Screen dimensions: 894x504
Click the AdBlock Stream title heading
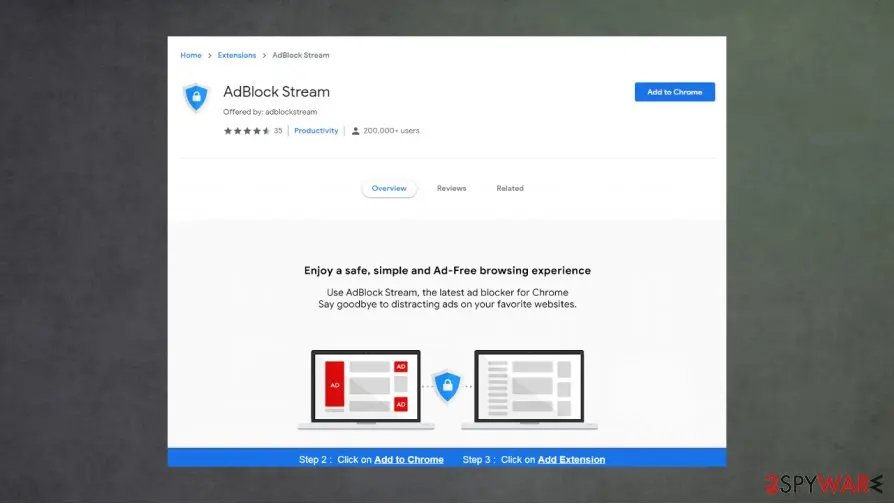(276, 92)
